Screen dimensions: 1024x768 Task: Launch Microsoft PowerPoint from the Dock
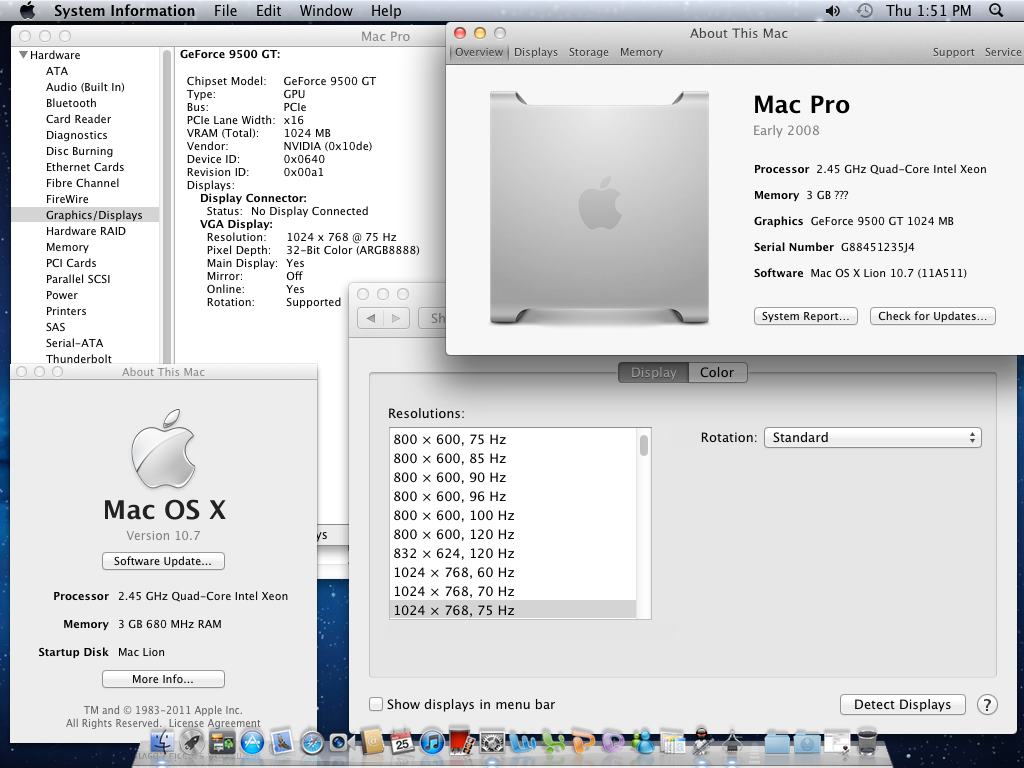583,743
